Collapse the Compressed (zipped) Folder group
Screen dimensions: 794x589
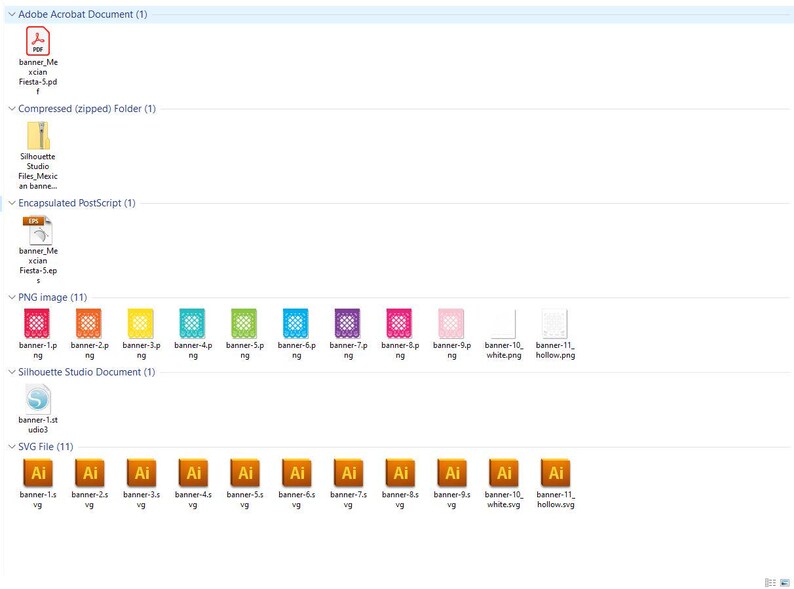click(12, 108)
